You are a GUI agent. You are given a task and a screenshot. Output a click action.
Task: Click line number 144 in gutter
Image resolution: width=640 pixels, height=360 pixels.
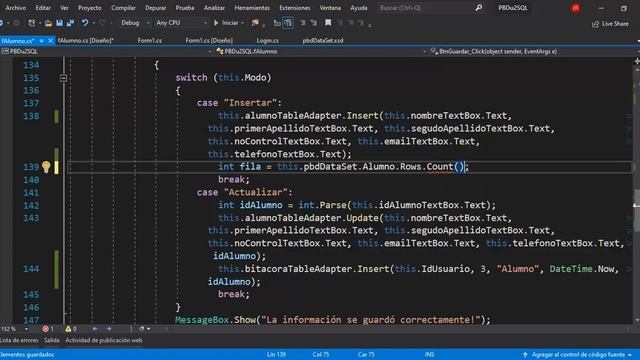[x=31, y=269]
